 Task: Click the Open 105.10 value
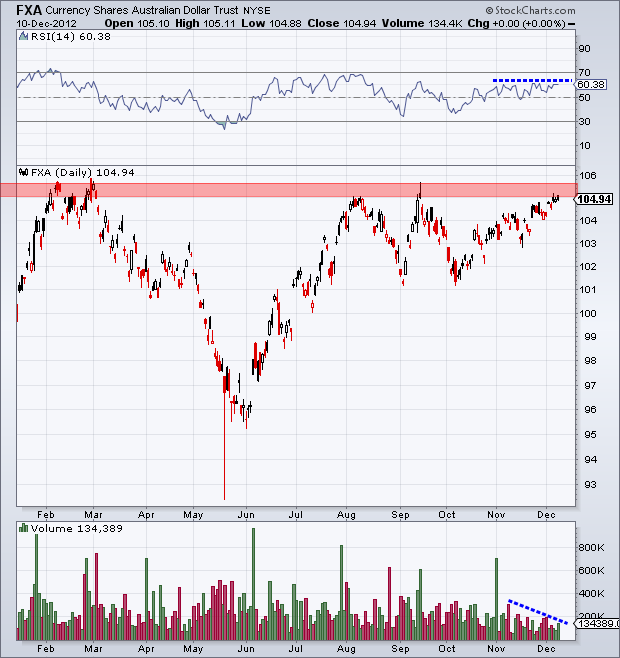click(137, 24)
